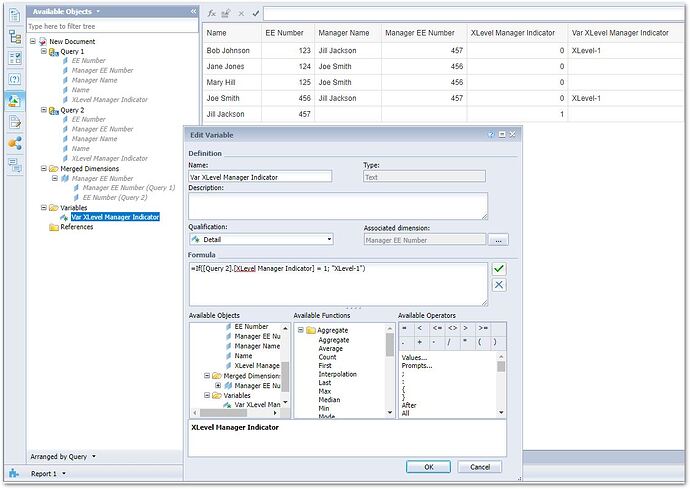Validate formula with checkmark in formula bar
This screenshot has width=690, height=489.
pos(256,14)
